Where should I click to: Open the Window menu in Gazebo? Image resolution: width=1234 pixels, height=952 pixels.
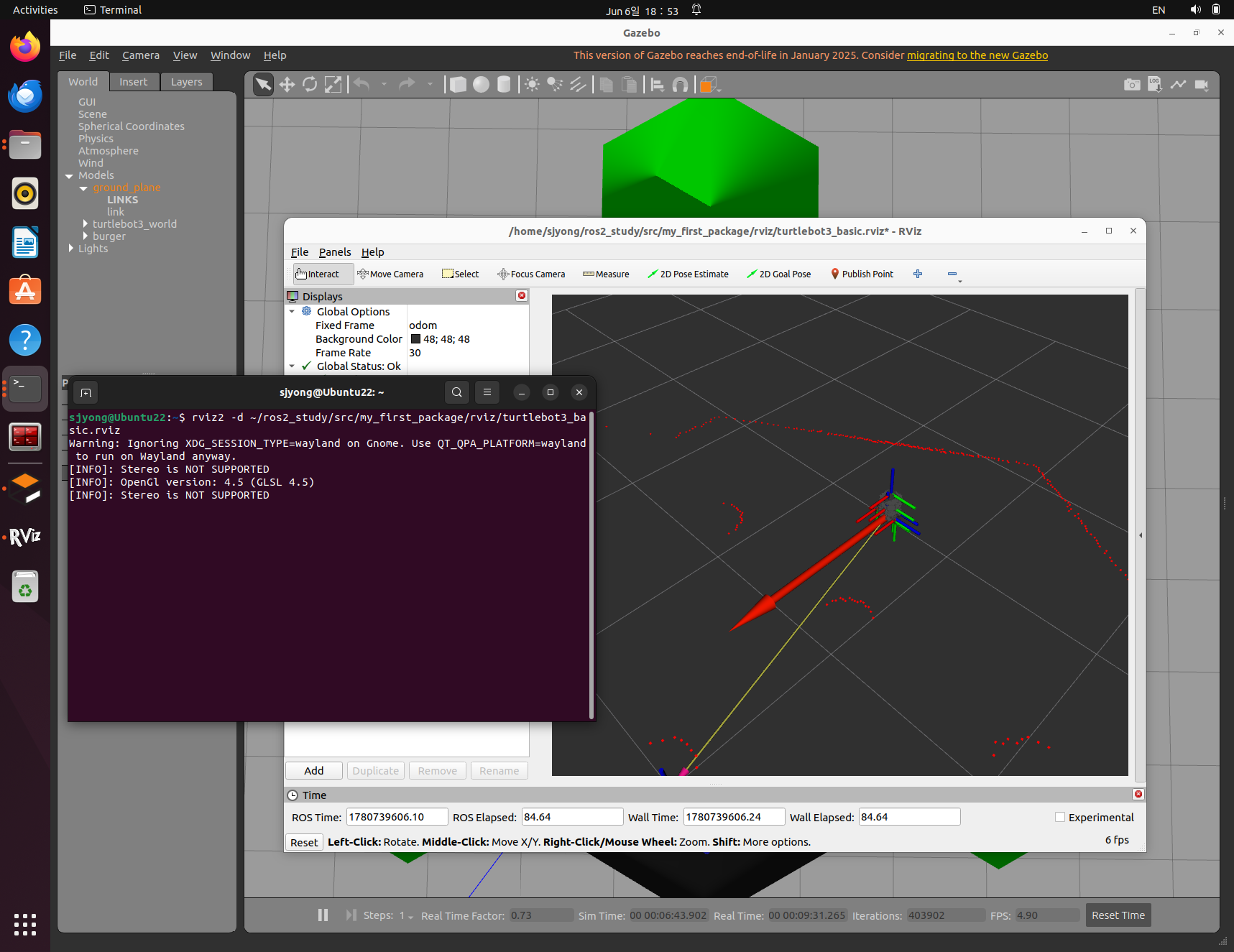click(230, 55)
